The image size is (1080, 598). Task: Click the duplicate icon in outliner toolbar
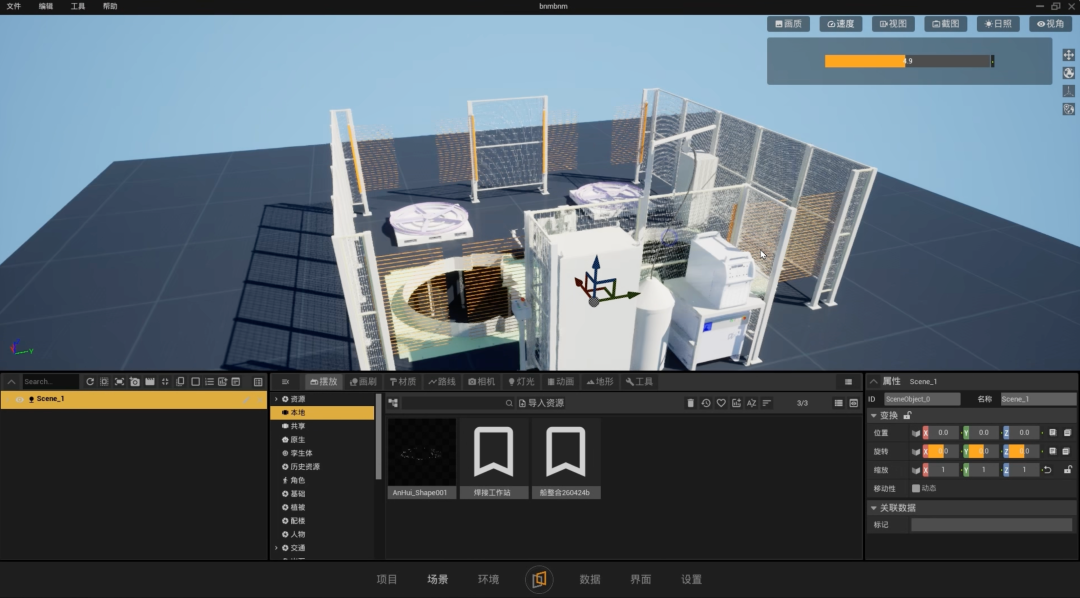click(180, 382)
